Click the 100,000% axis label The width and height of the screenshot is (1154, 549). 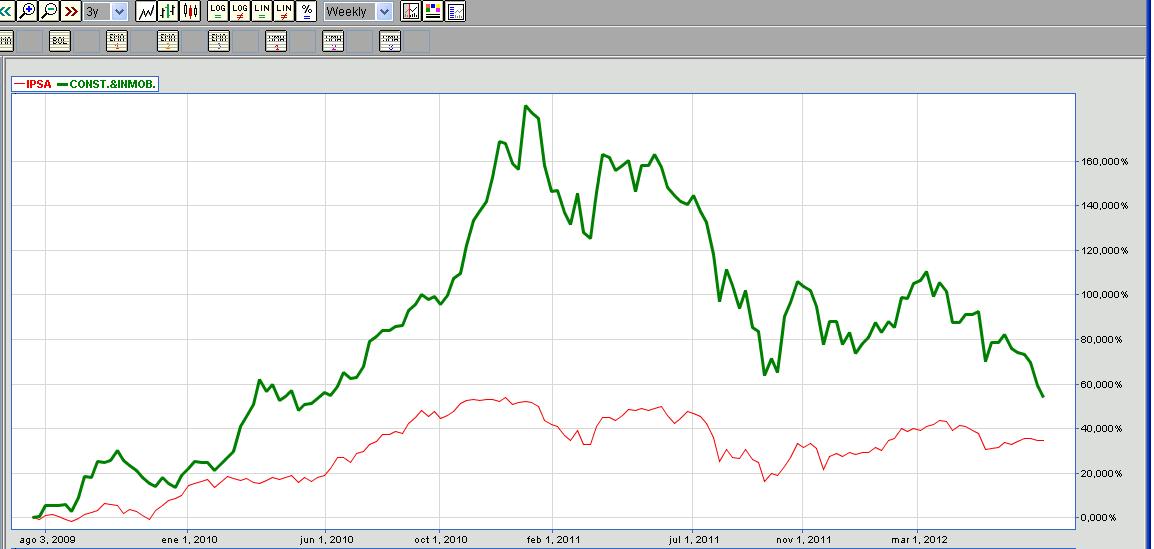(1104, 295)
